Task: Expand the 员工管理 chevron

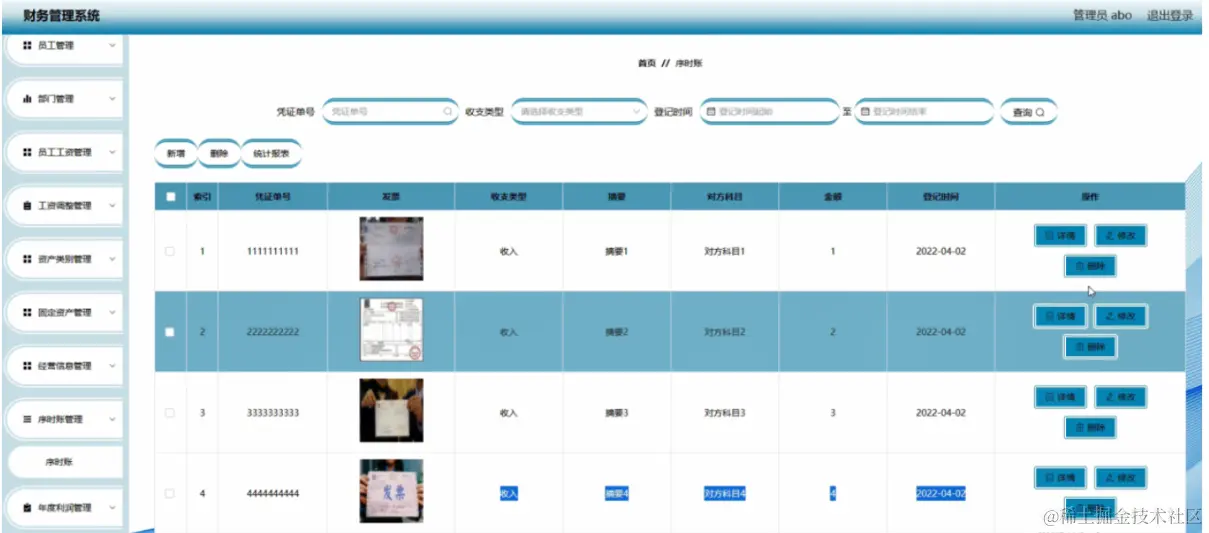Action: (x=112, y=45)
